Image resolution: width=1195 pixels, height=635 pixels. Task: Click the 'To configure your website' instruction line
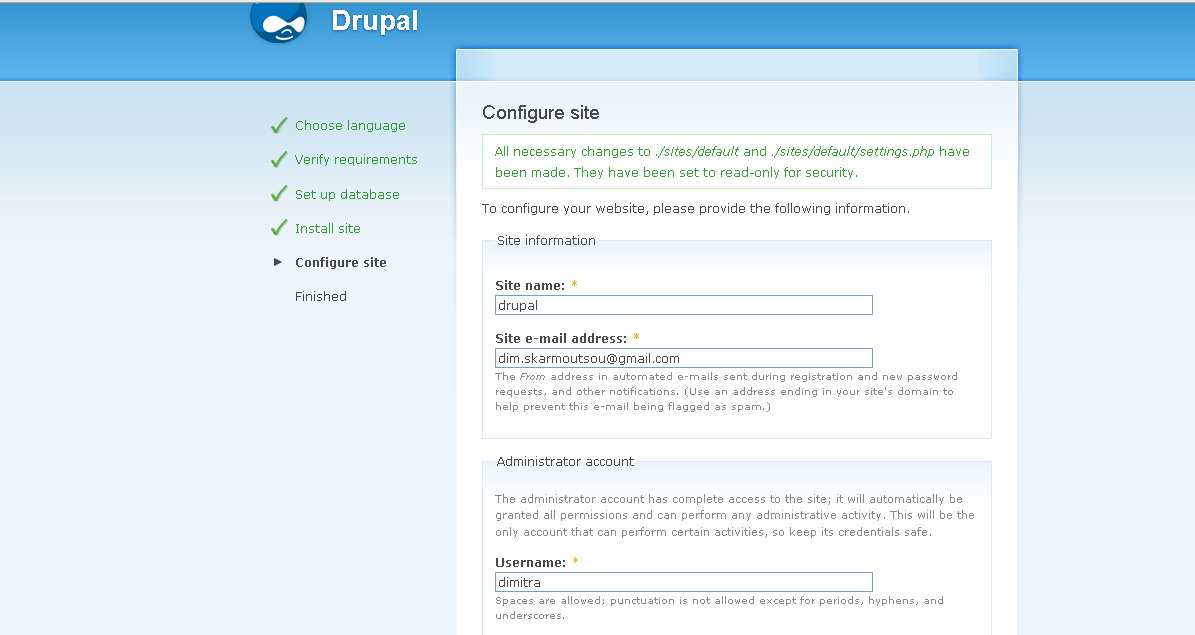tap(695, 209)
